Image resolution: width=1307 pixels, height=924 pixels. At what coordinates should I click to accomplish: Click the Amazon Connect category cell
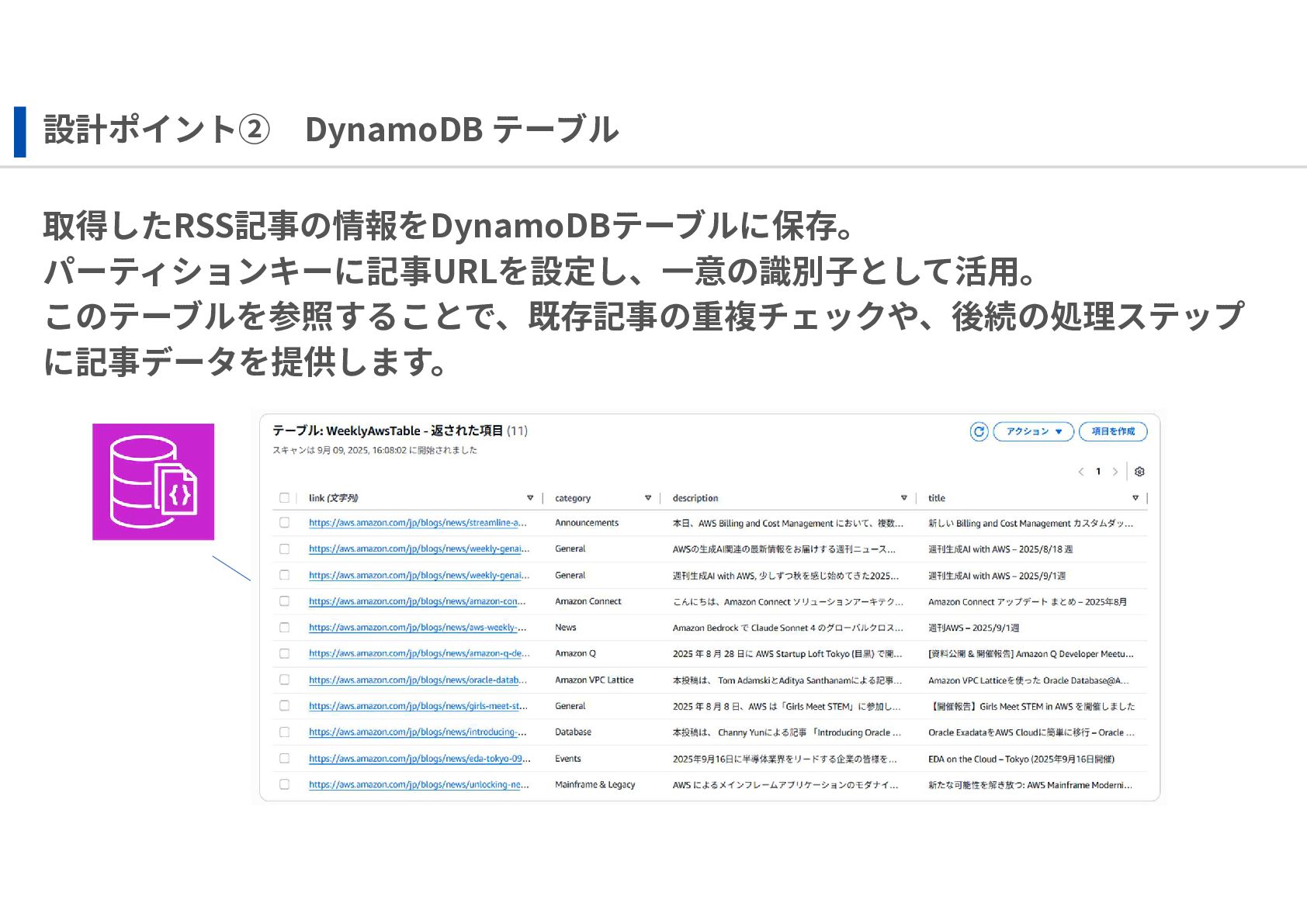click(x=588, y=601)
